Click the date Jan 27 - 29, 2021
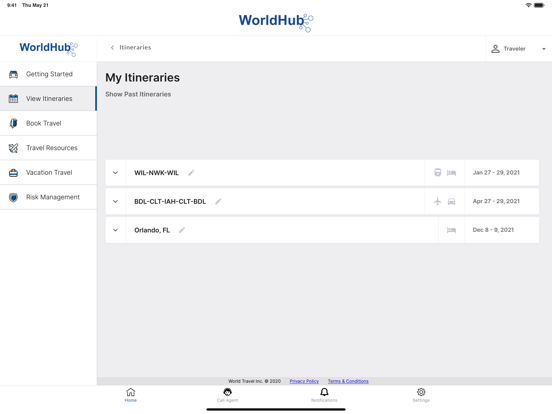The width and height of the screenshot is (552, 414). click(496, 172)
